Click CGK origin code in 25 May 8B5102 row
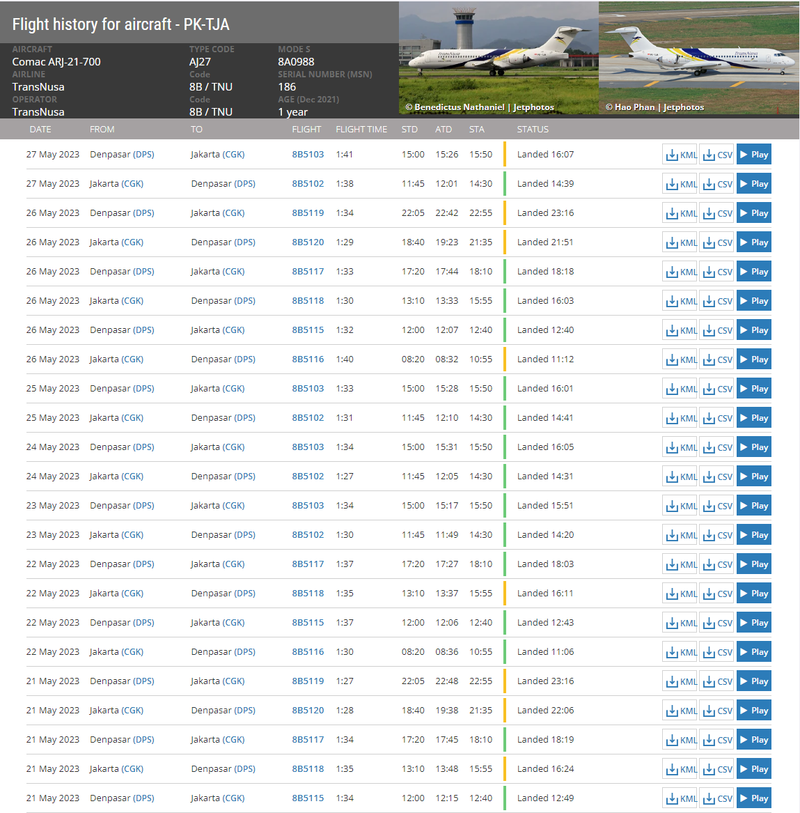This screenshot has width=800, height=813. coord(132,418)
